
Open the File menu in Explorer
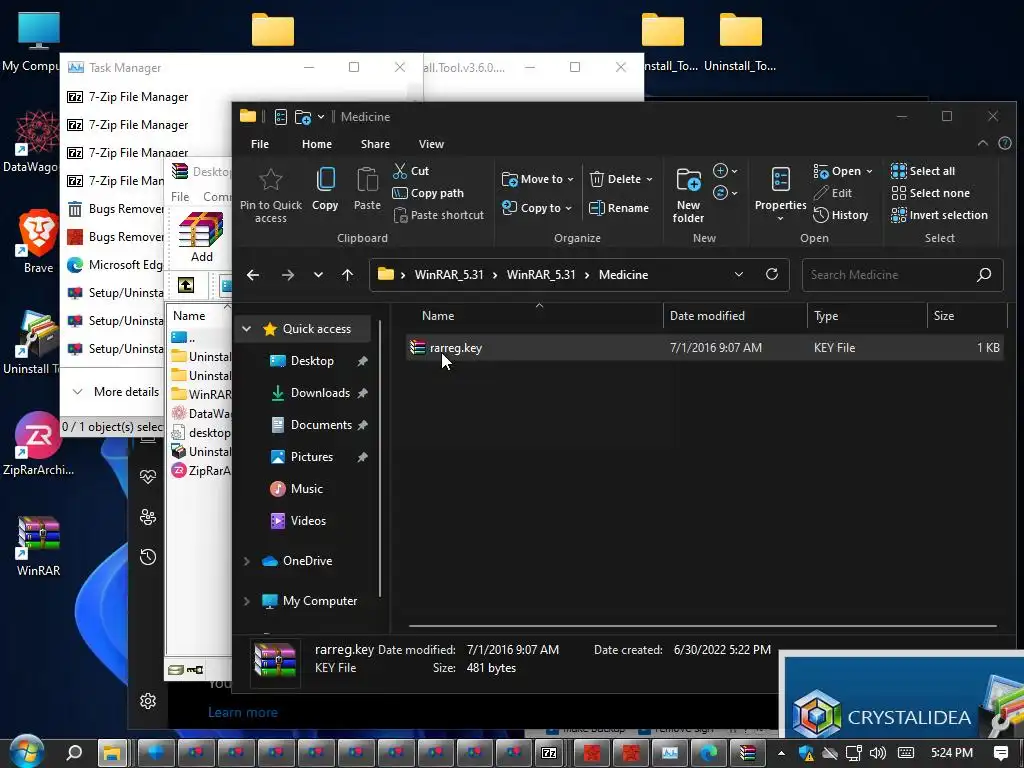pyautogui.click(x=260, y=144)
